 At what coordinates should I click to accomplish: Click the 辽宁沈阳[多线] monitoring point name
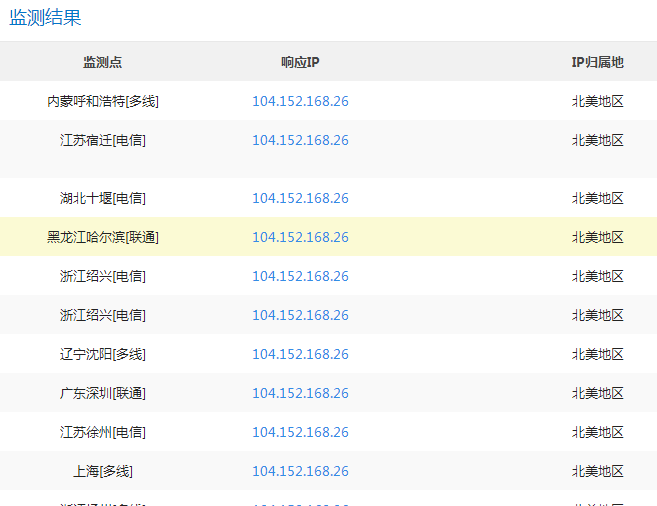[102, 354]
